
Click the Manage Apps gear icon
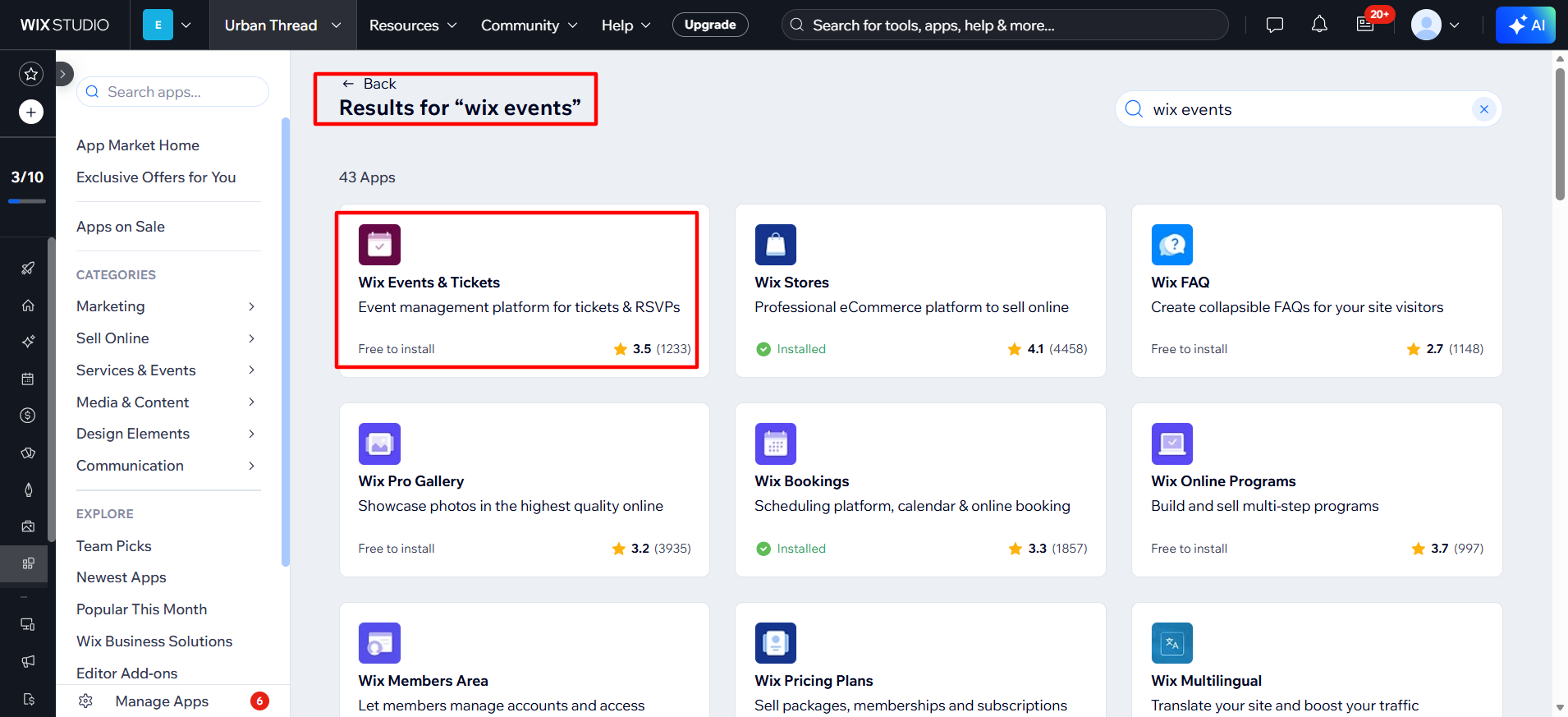click(85, 701)
